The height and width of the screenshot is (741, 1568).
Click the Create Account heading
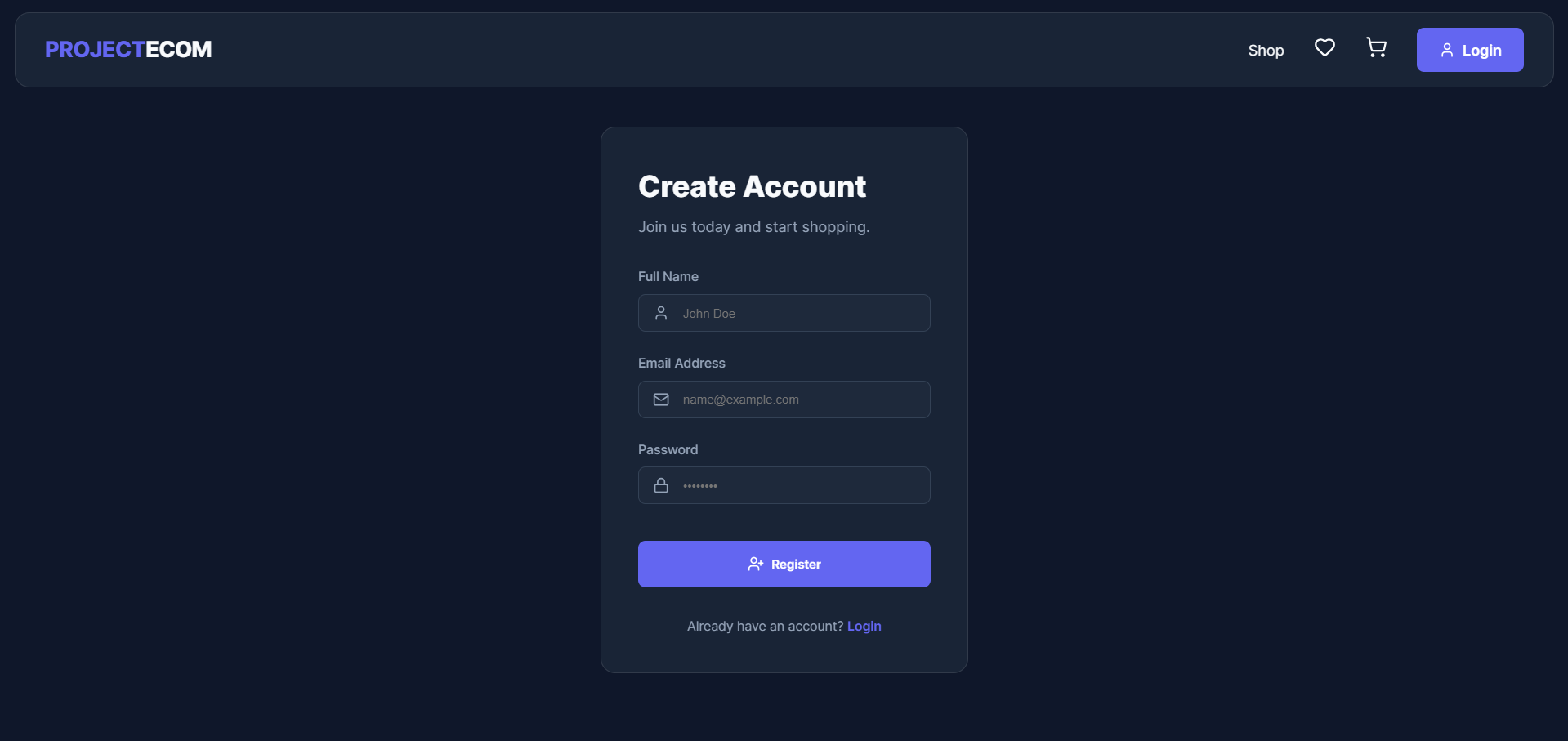[752, 186]
